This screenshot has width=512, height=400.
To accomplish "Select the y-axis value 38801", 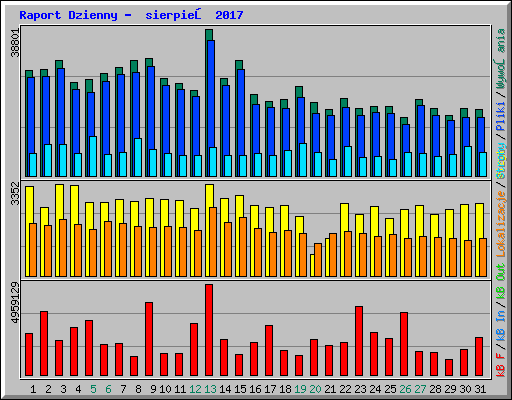I will click(x=16, y=43).
